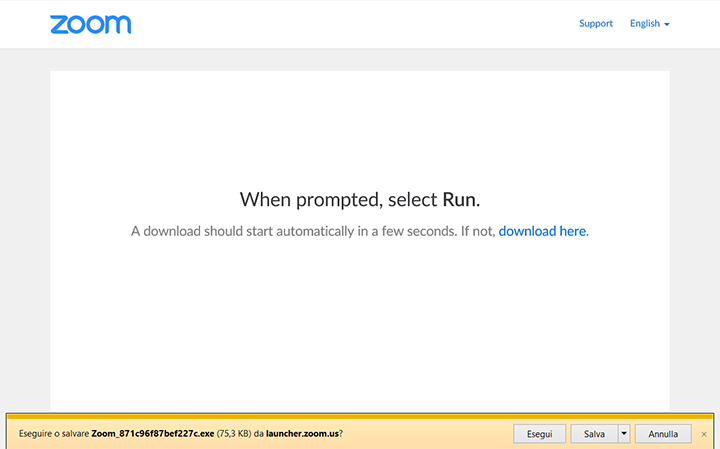Expand the English language dropdown

click(x=649, y=23)
